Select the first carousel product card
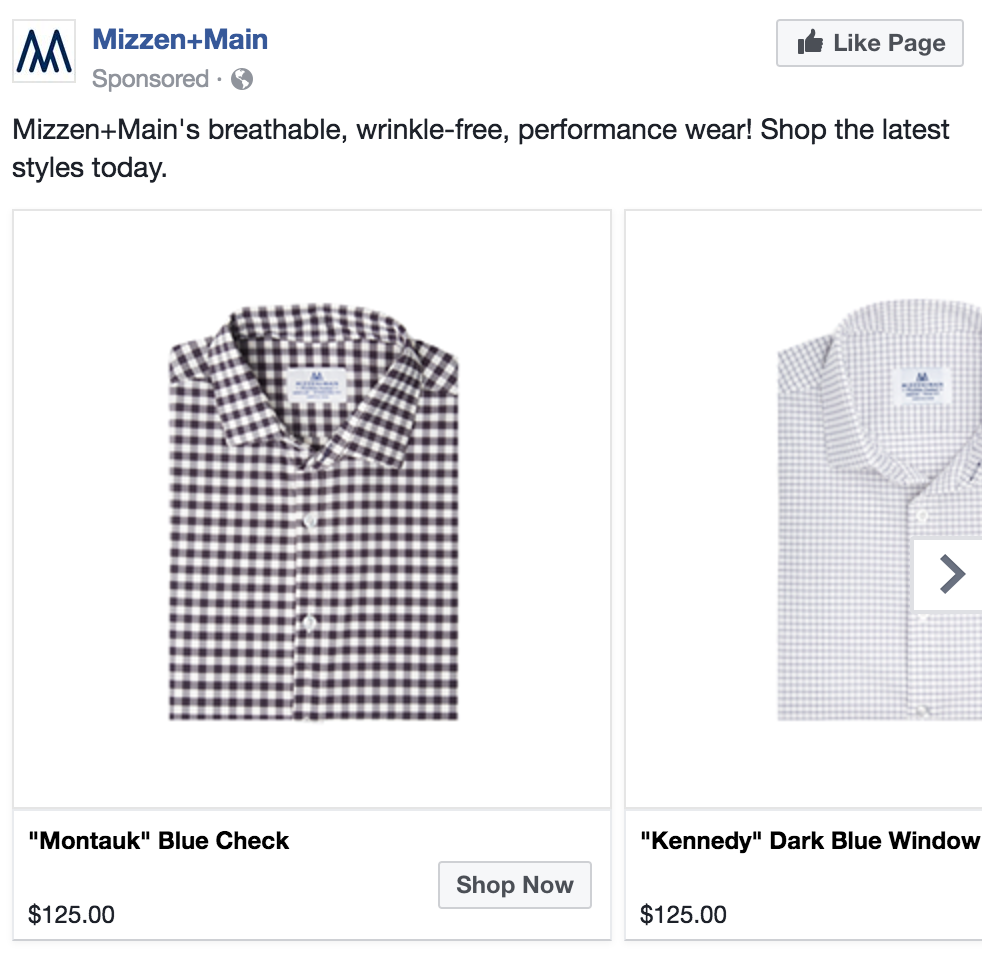Image resolution: width=982 pixels, height=972 pixels. 310,580
